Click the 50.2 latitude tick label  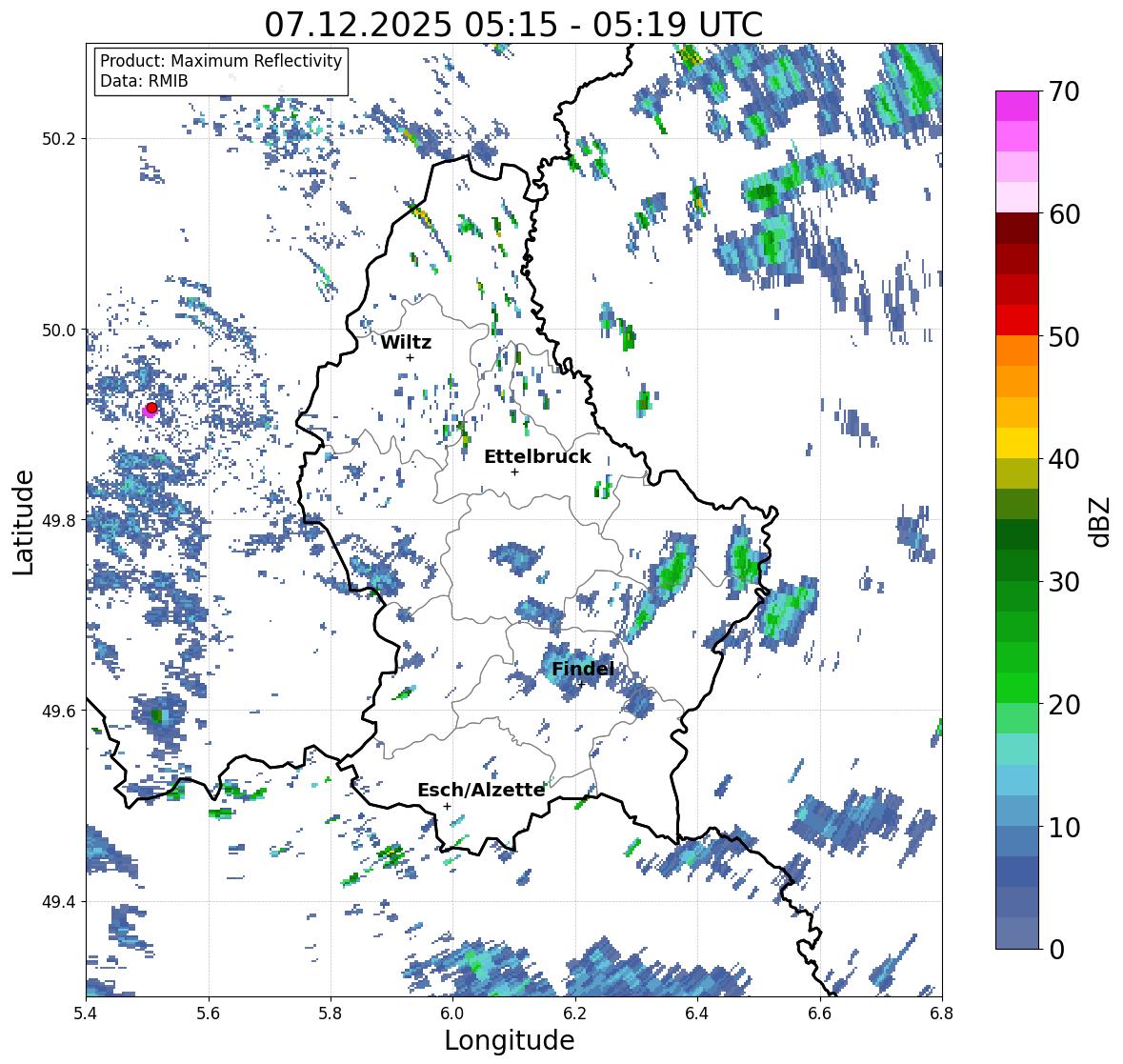click(59, 139)
